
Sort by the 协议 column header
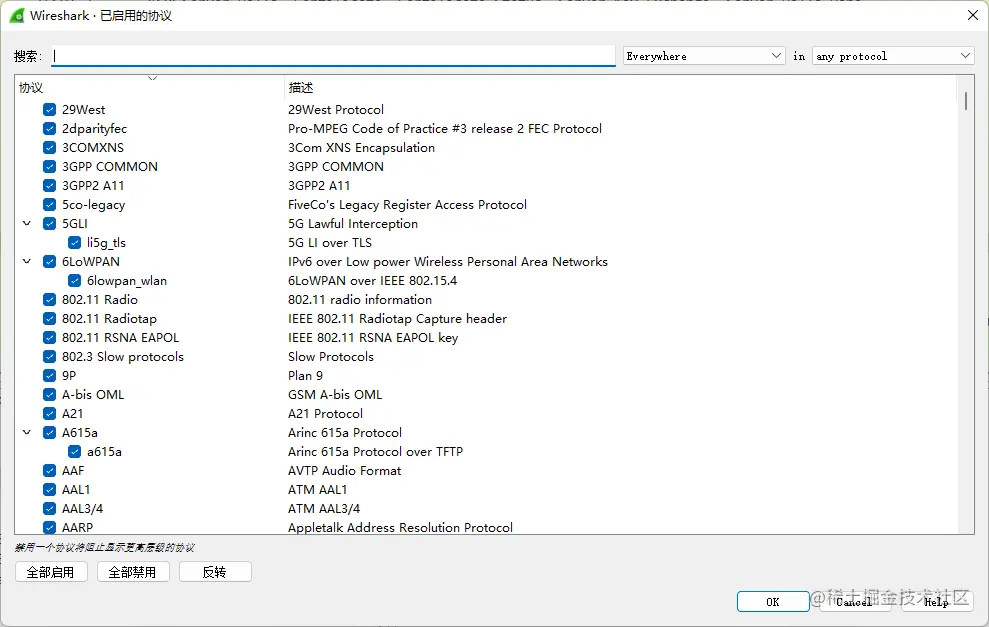pos(149,87)
